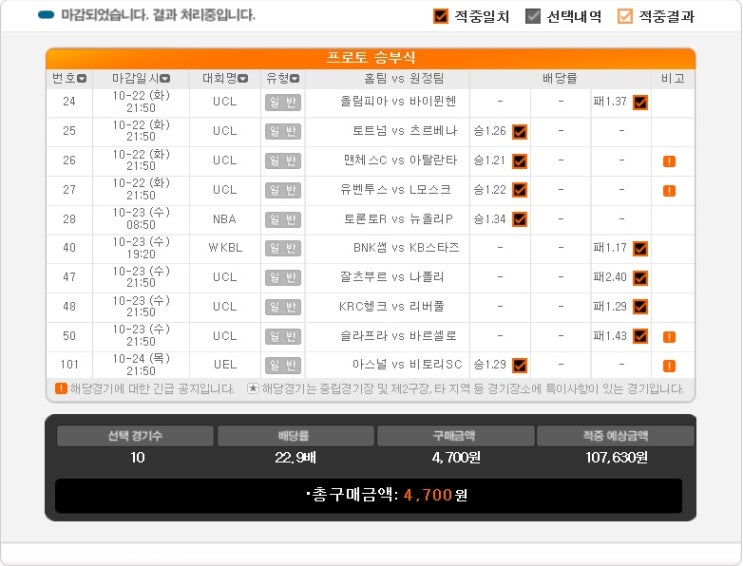
Task: Click the 아스널 vs 비토리SC match name
Action: (x=407, y=365)
